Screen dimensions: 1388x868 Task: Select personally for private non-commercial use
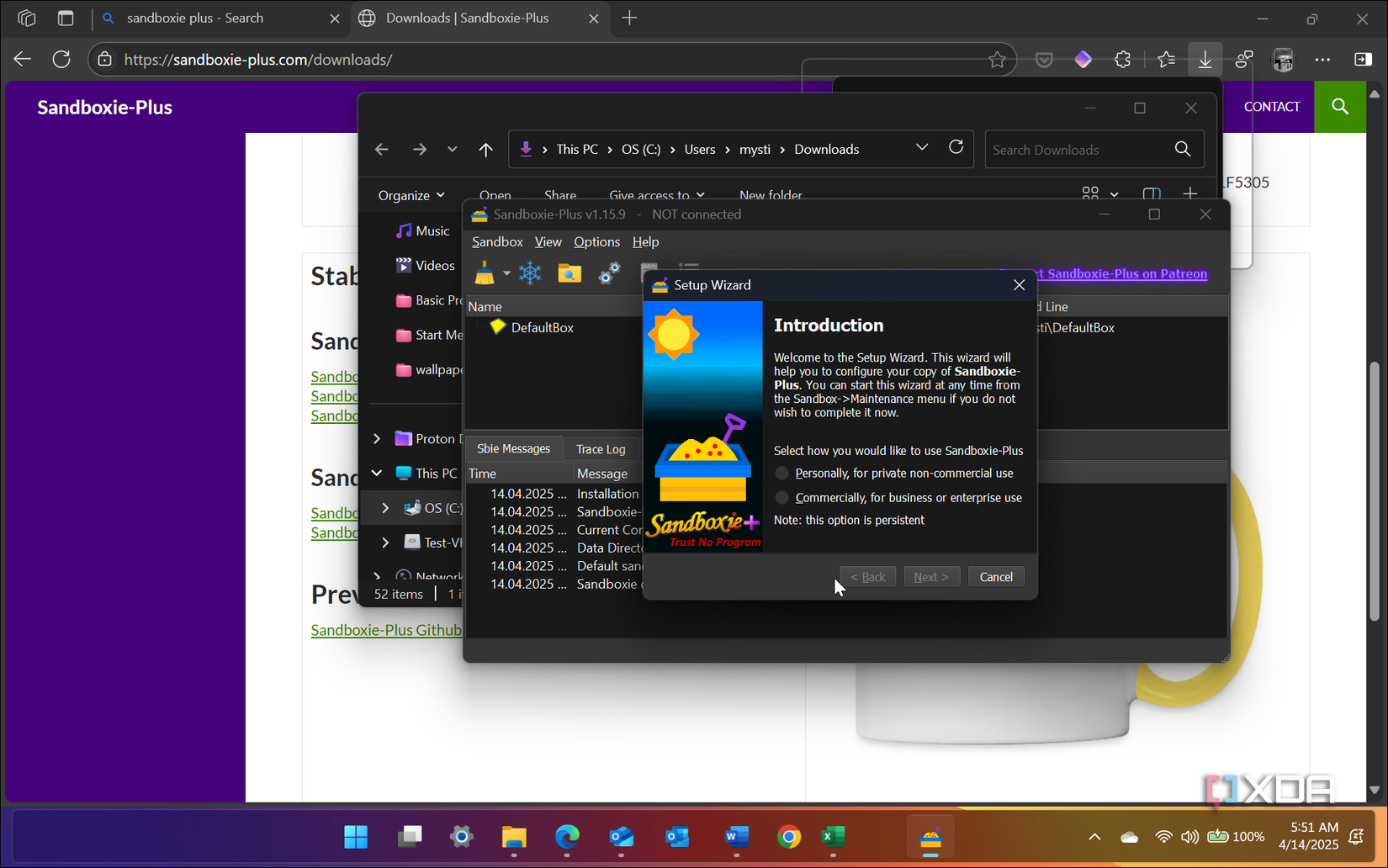(x=781, y=473)
